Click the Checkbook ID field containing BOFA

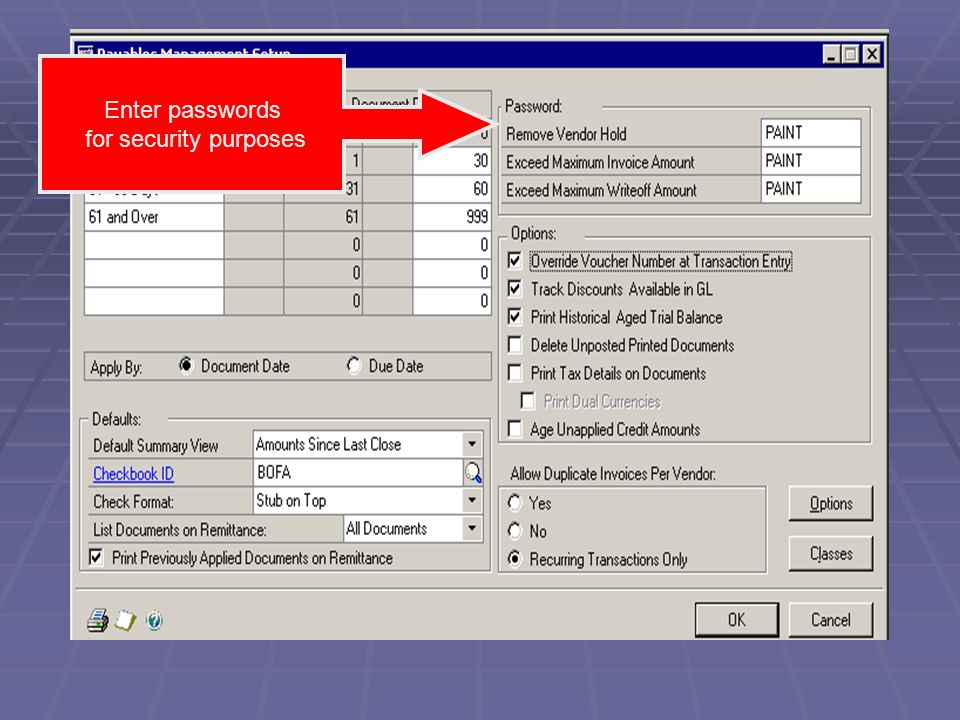tap(358, 473)
